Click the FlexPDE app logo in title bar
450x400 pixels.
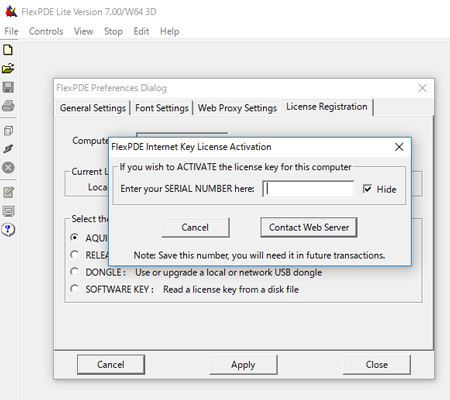point(11,12)
